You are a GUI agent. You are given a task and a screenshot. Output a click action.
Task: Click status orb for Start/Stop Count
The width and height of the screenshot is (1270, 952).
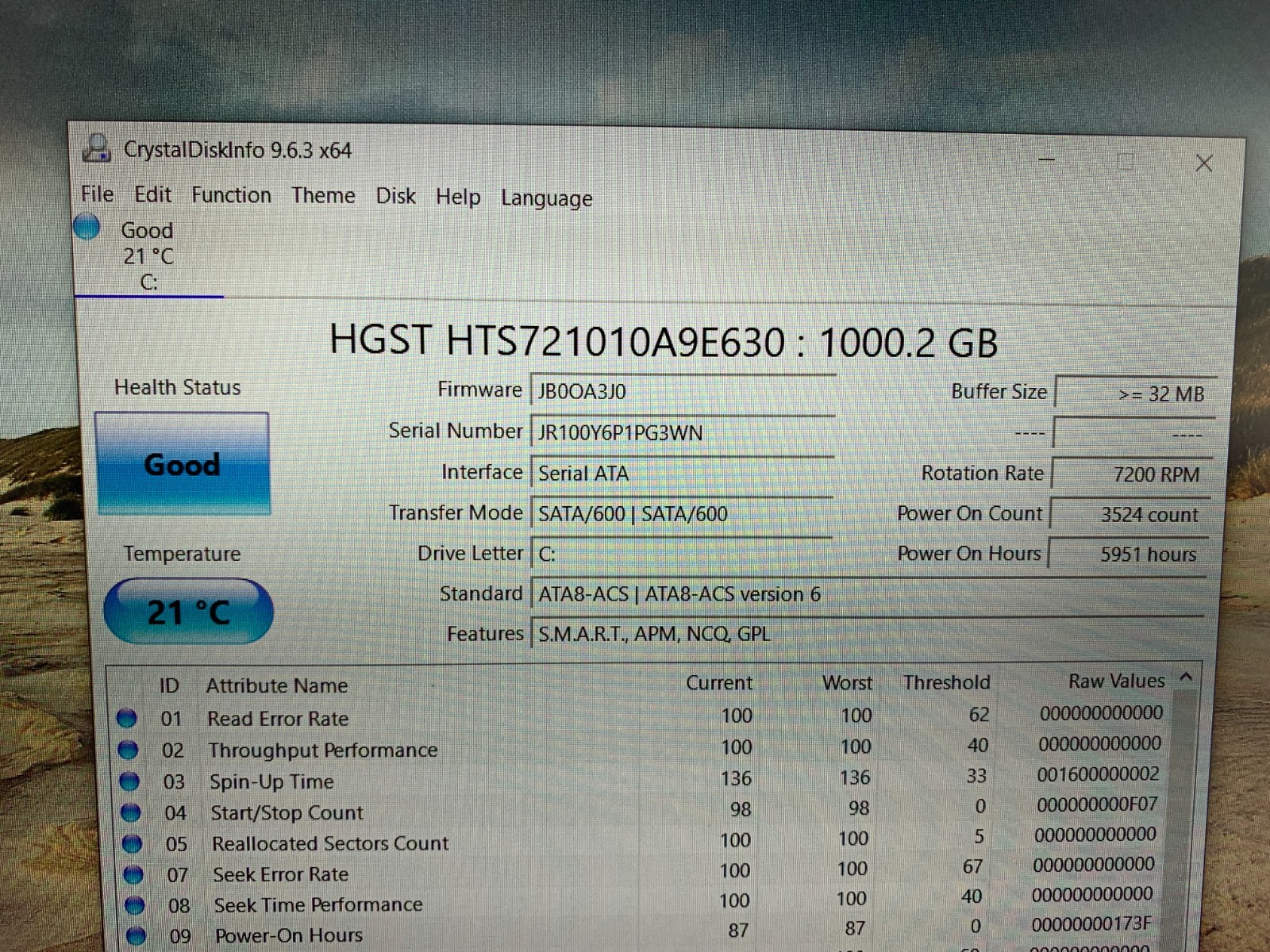pyautogui.click(x=131, y=812)
